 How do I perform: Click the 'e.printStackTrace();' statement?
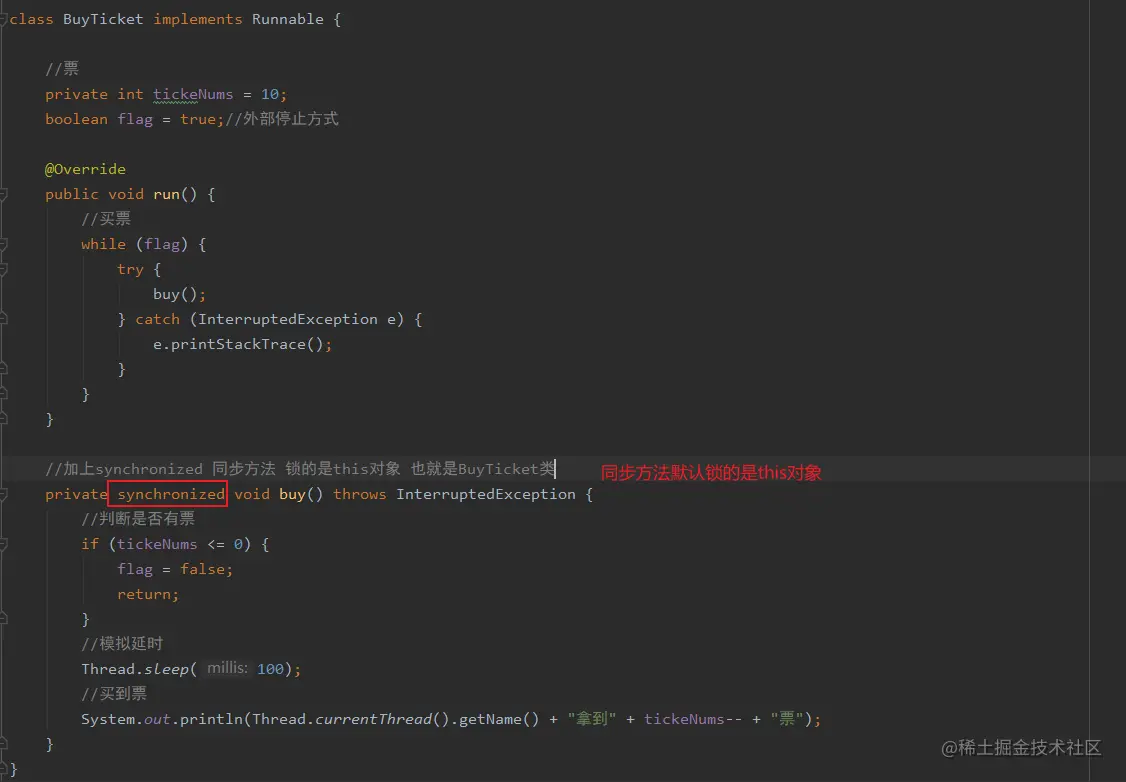(242, 344)
